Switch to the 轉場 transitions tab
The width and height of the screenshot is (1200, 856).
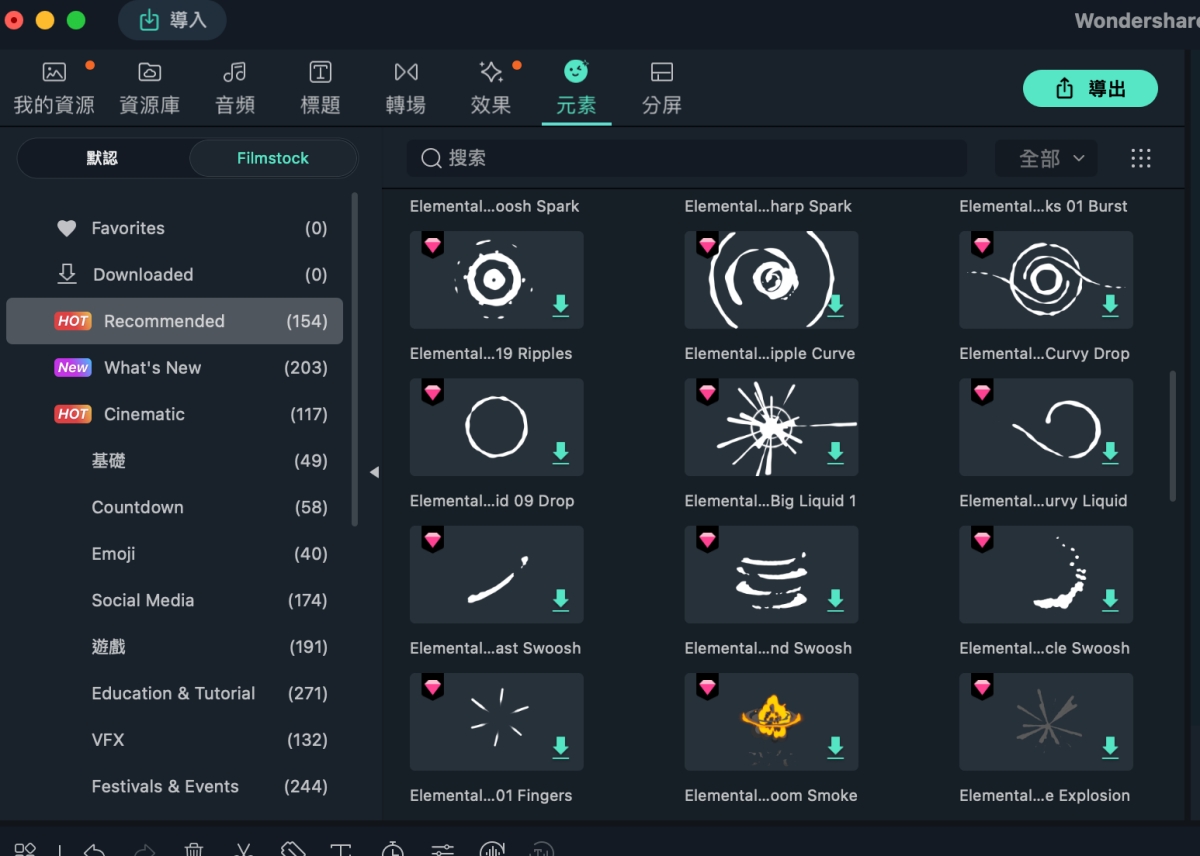point(405,87)
